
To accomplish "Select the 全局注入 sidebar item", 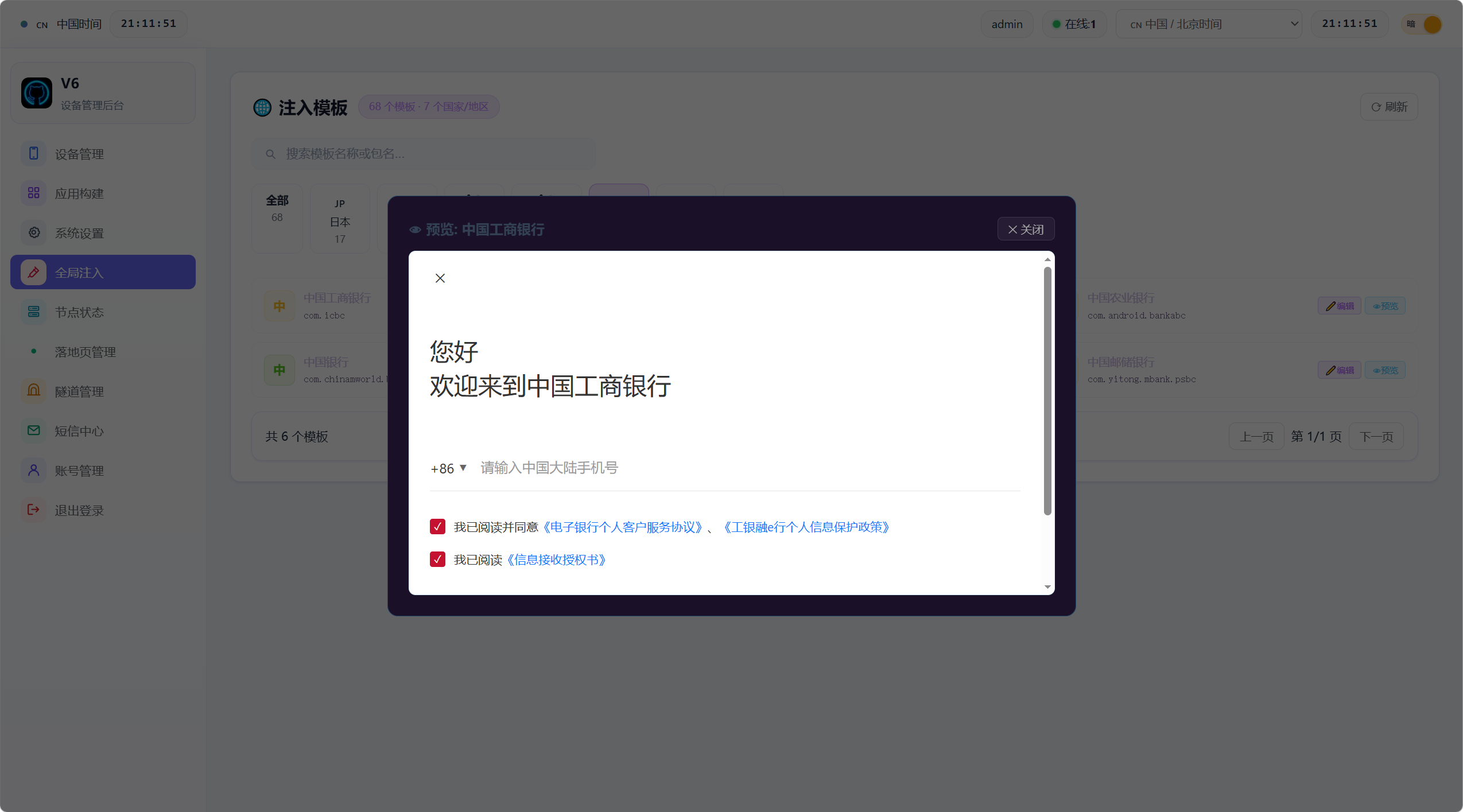I will coord(103,273).
